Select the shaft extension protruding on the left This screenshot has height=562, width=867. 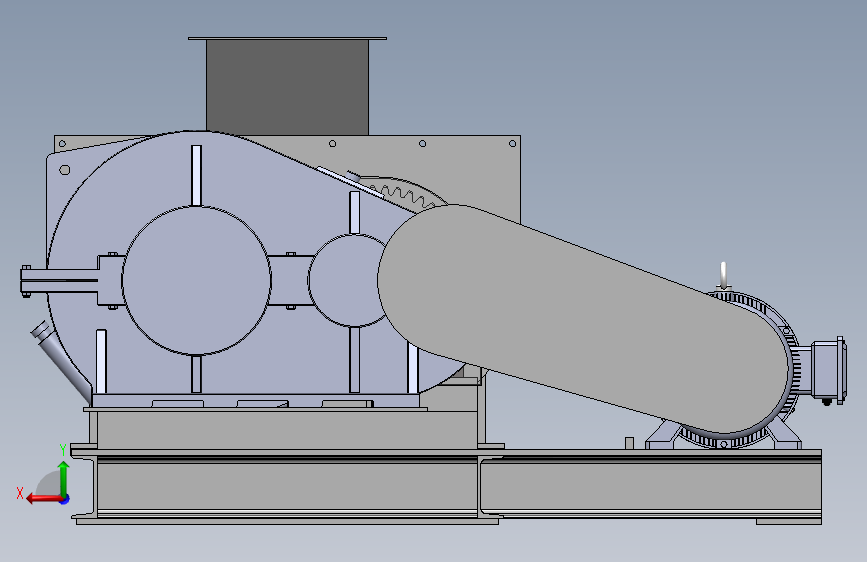point(60,280)
